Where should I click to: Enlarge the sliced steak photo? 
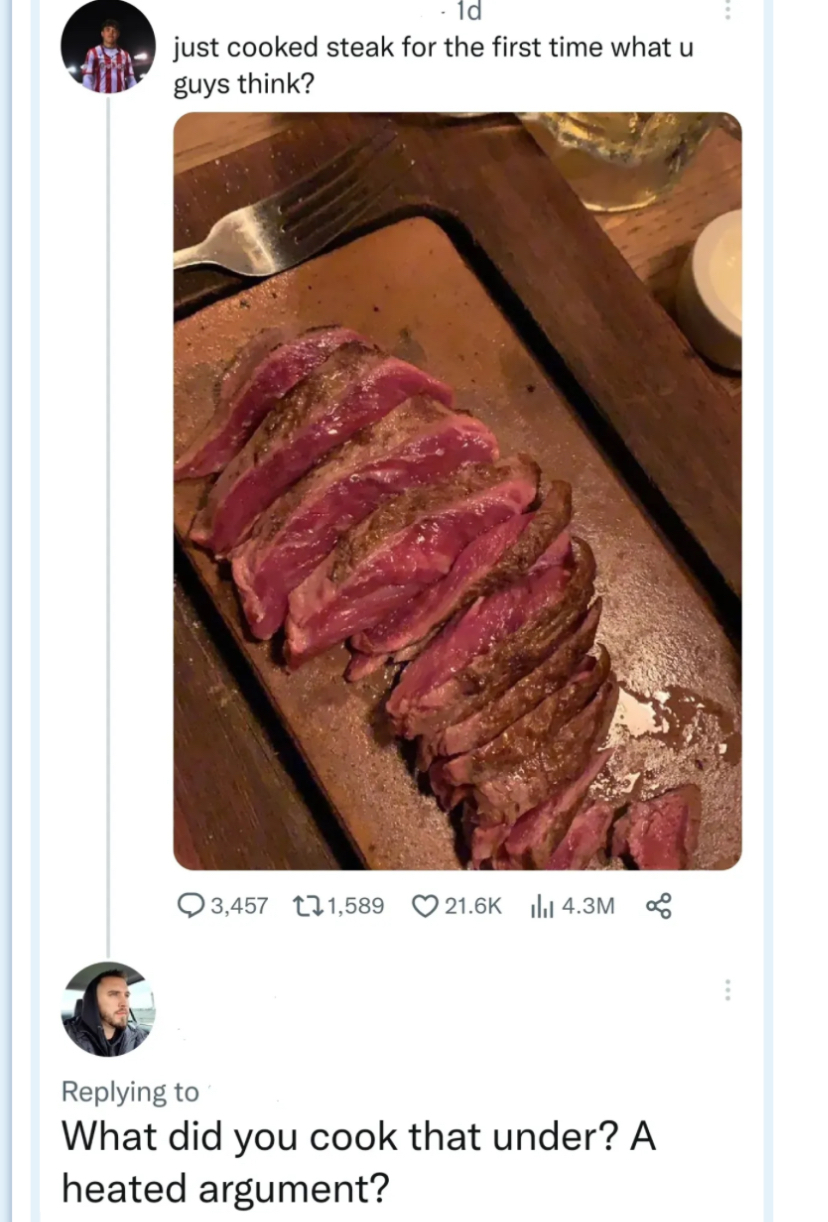(457, 560)
